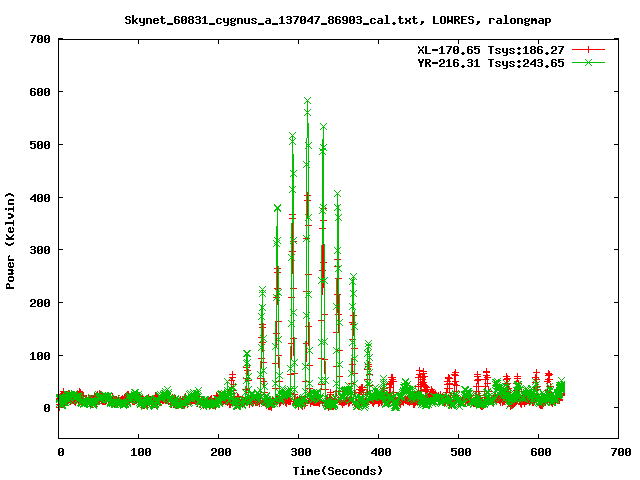Click the 400 label on y-axis
The height and width of the screenshot is (480, 640).
(x=40, y=198)
